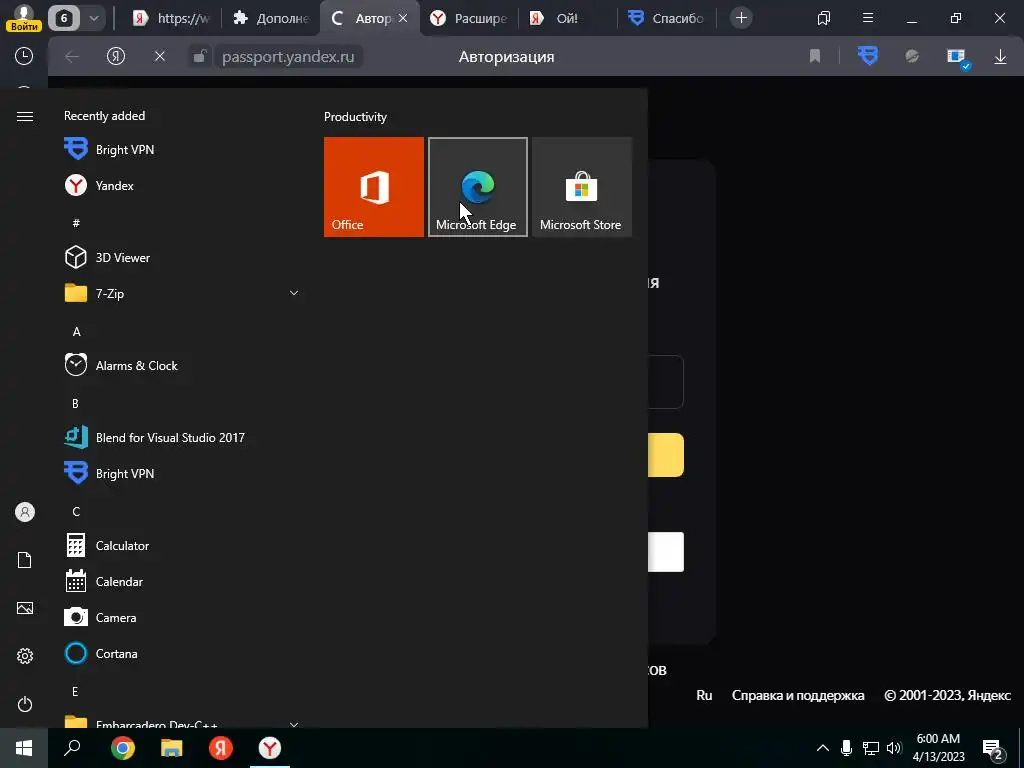This screenshot has height=768, width=1024.
Task: Open network tray icon
Action: tap(871, 748)
